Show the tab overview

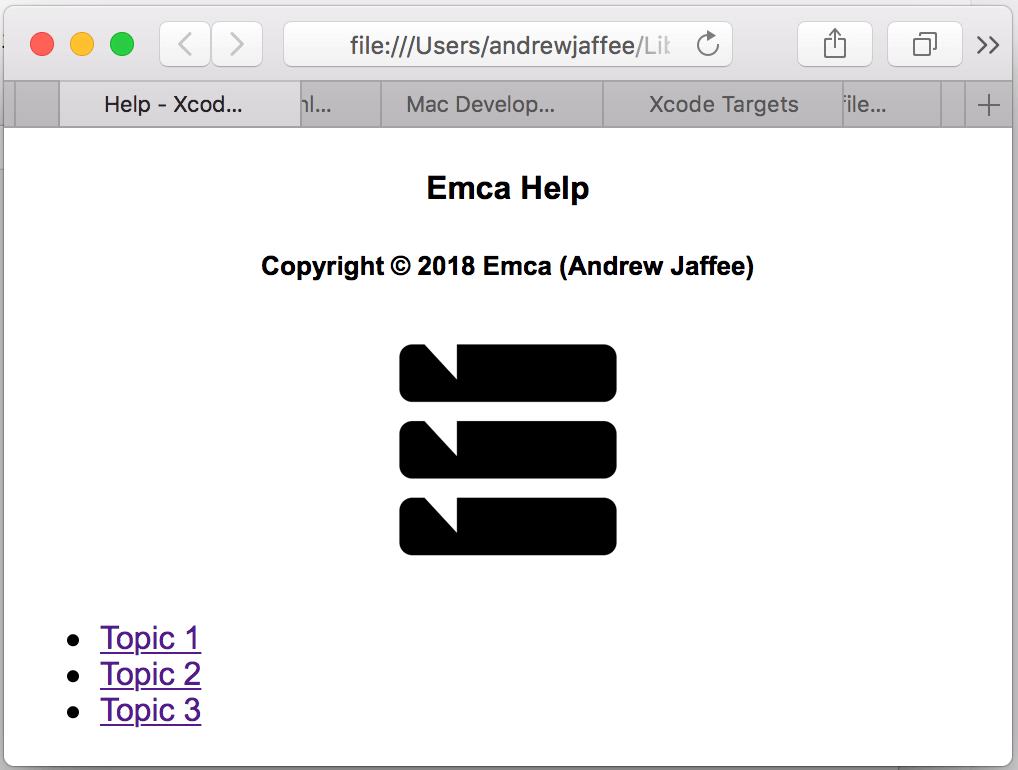925,44
